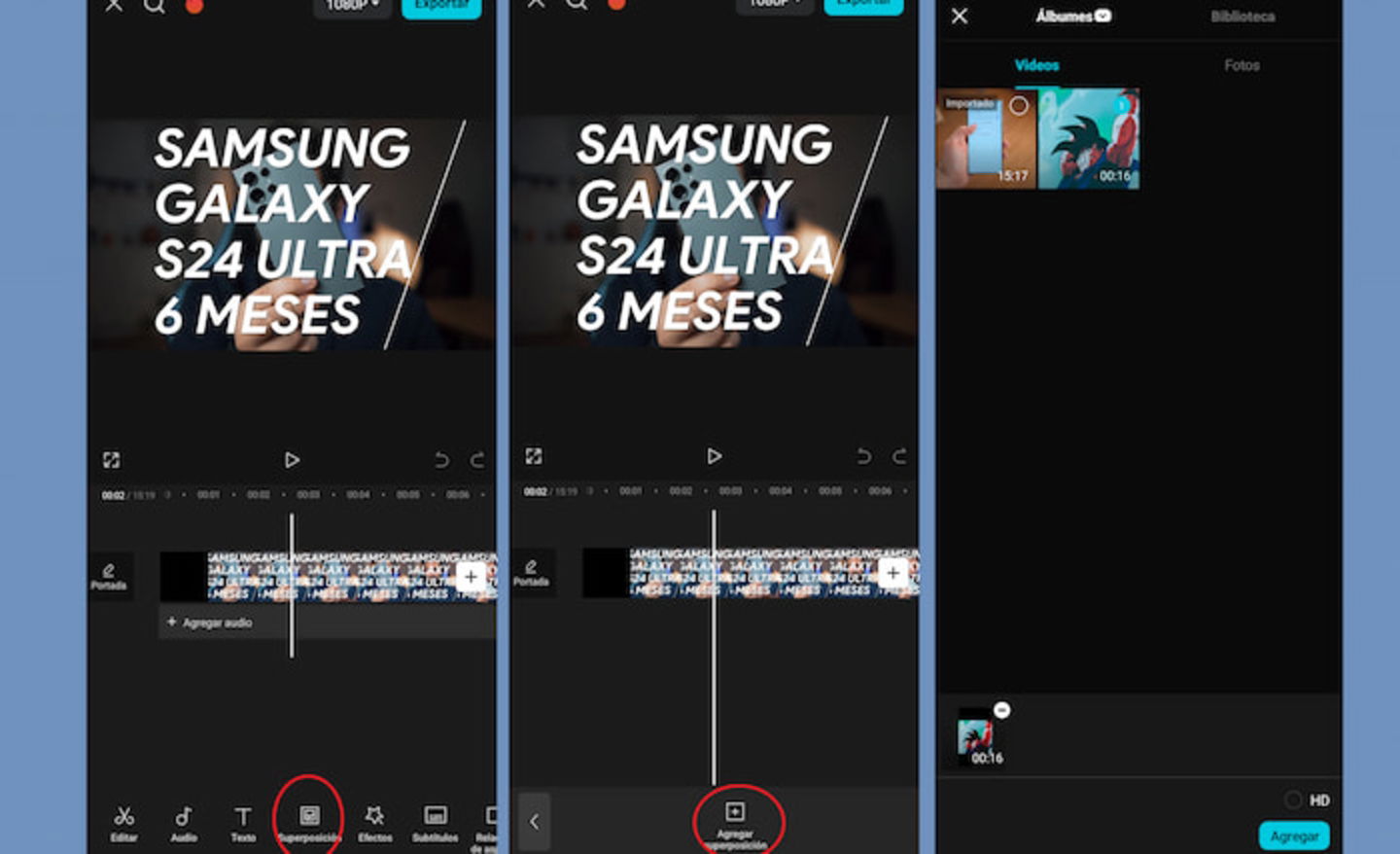Screen dimensions: 1400x854
Task: Click the 00:04 ruler mark in left timeline
Action: pyautogui.click(x=358, y=495)
